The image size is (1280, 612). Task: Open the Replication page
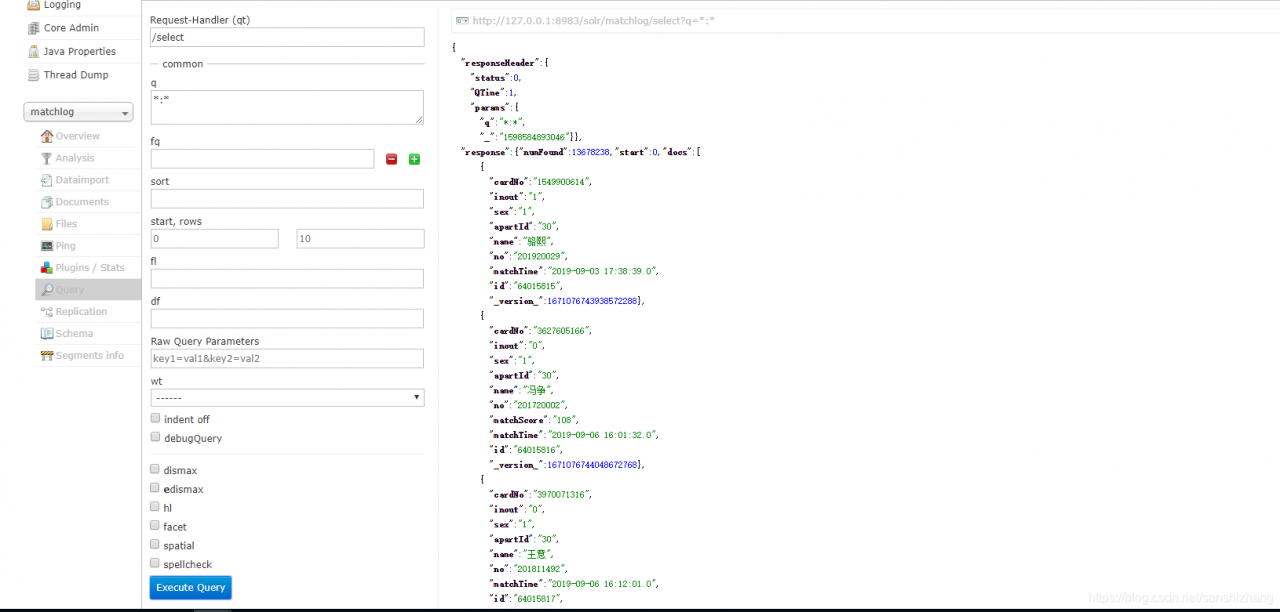(81, 312)
